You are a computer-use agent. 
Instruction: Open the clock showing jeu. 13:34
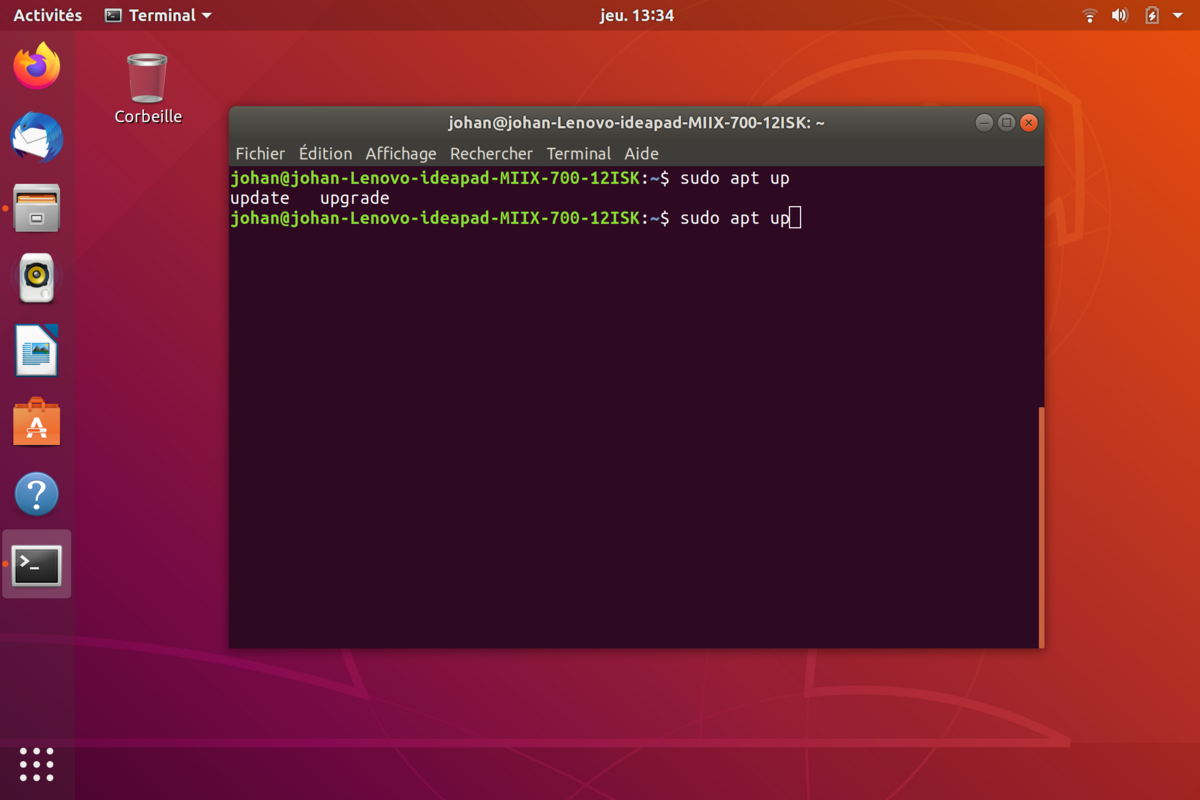(x=637, y=15)
